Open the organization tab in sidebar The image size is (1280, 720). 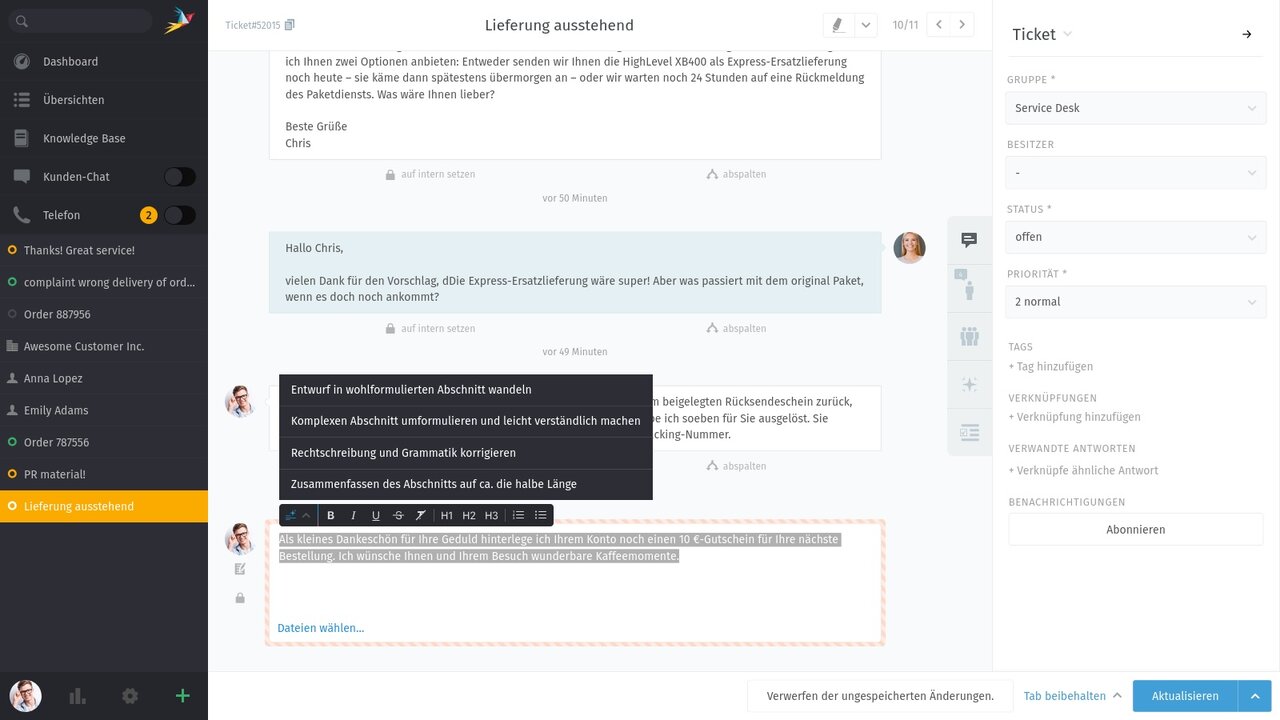click(x=968, y=336)
